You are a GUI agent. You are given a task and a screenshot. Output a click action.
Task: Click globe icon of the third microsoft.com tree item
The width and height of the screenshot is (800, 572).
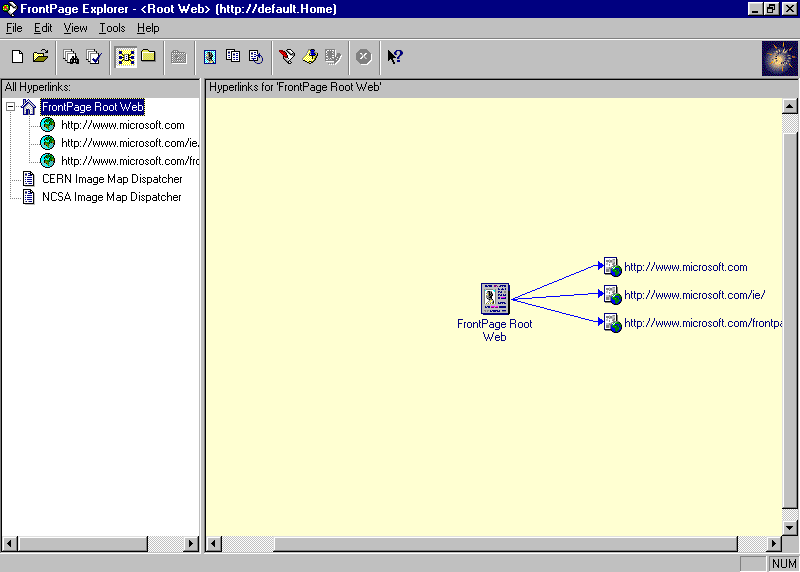(47, 160)
